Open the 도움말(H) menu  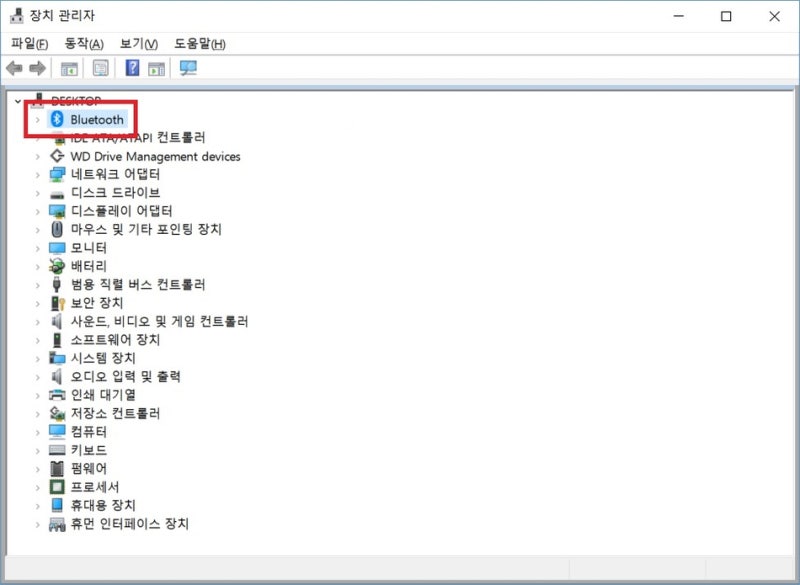200,44
